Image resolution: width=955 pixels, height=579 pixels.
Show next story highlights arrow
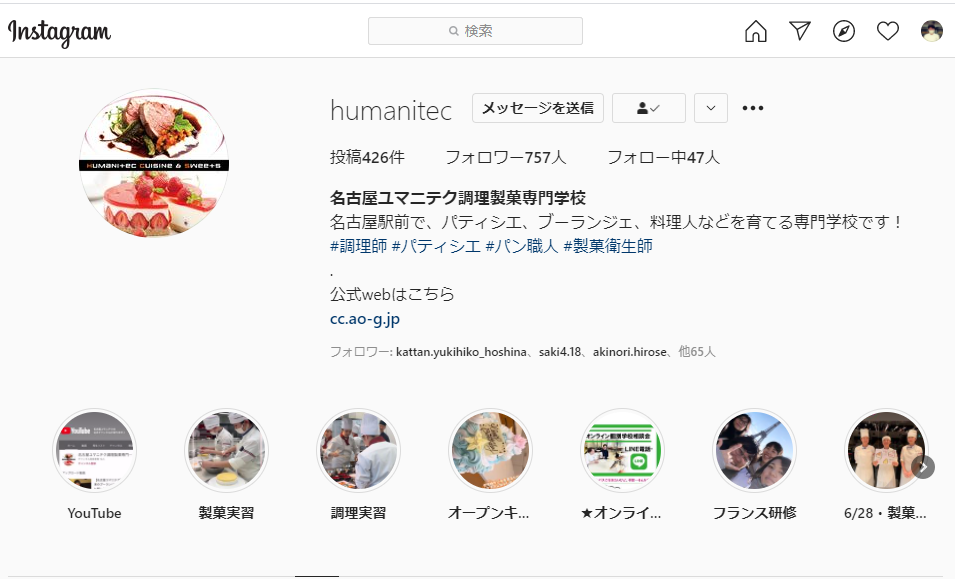coord(923,467)
